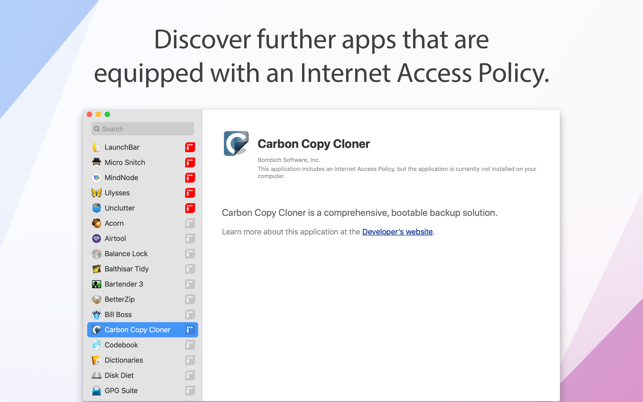This screenshot has width=643, height=402.
Task: Click the Bartender 3 app icon
Action: pyautogui.click(x=96, y=284)
